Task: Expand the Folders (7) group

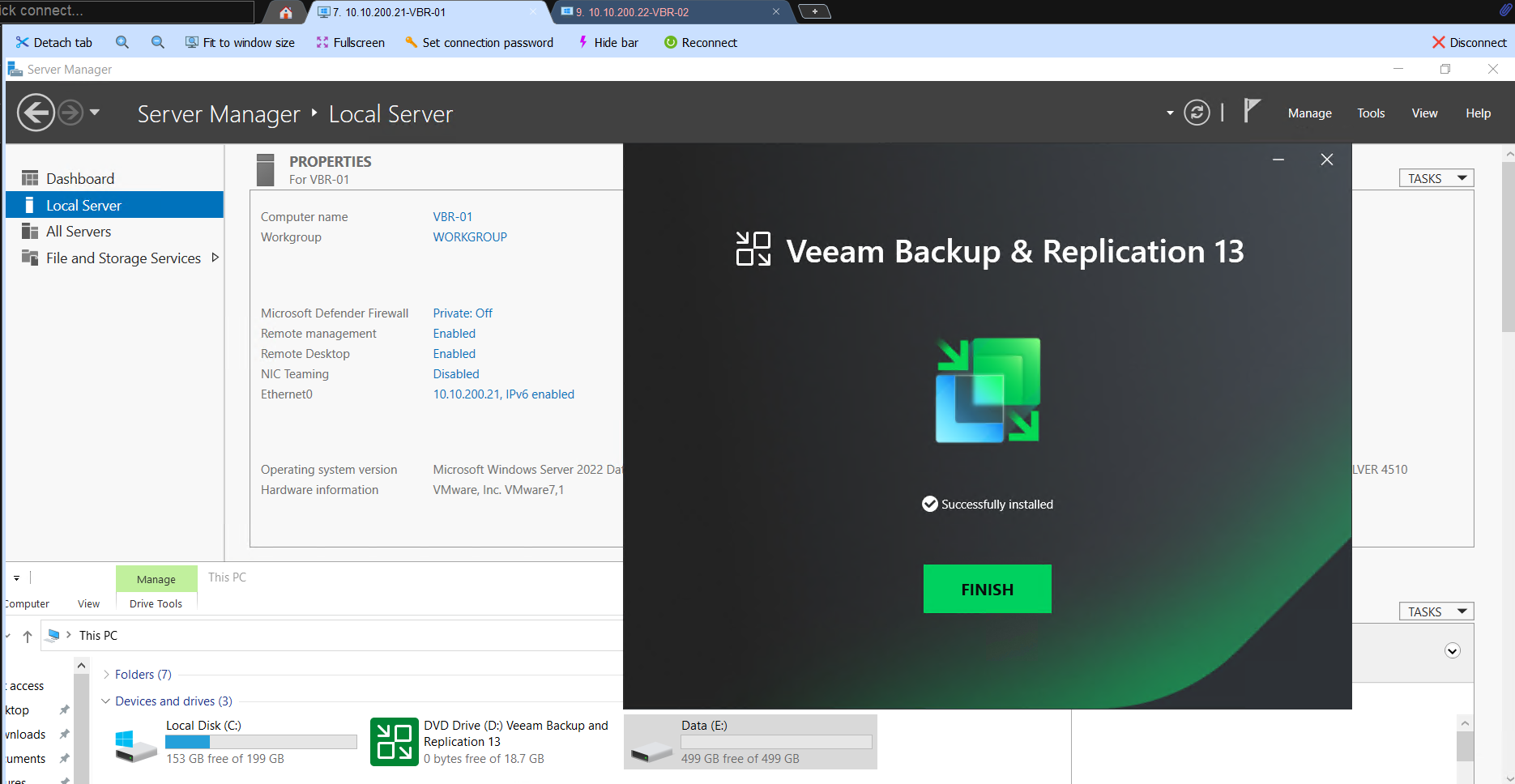Action: click(106, 675)
